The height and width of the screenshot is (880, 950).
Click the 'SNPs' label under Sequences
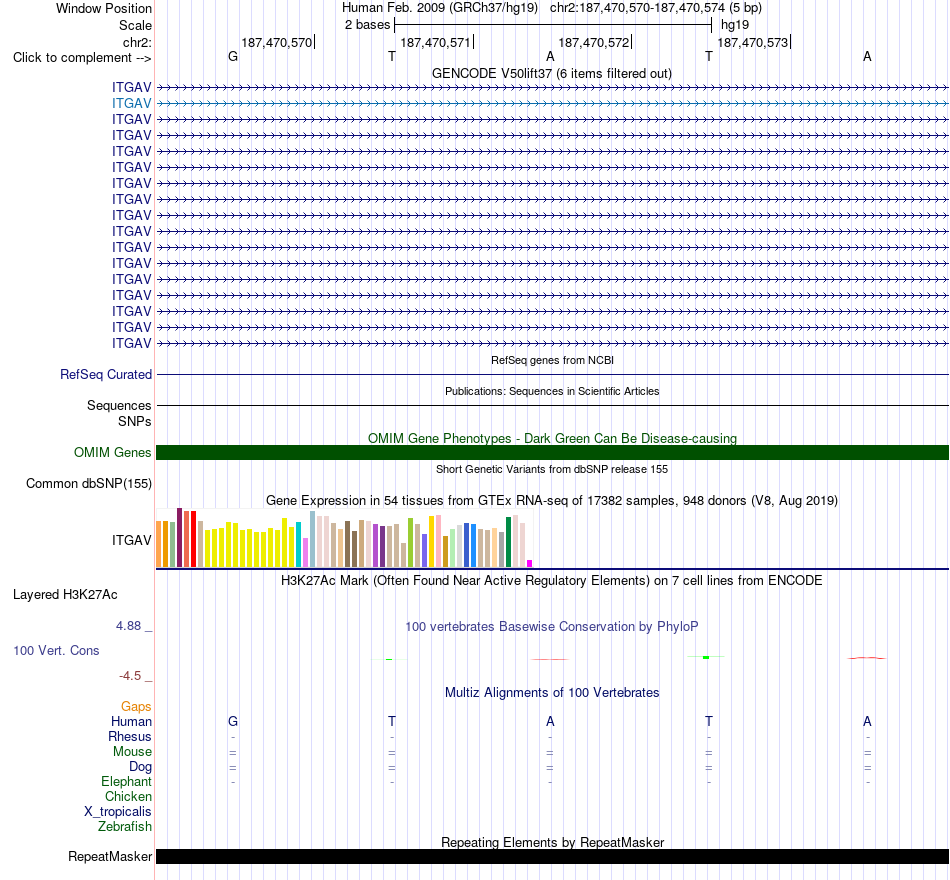point(135,421)
